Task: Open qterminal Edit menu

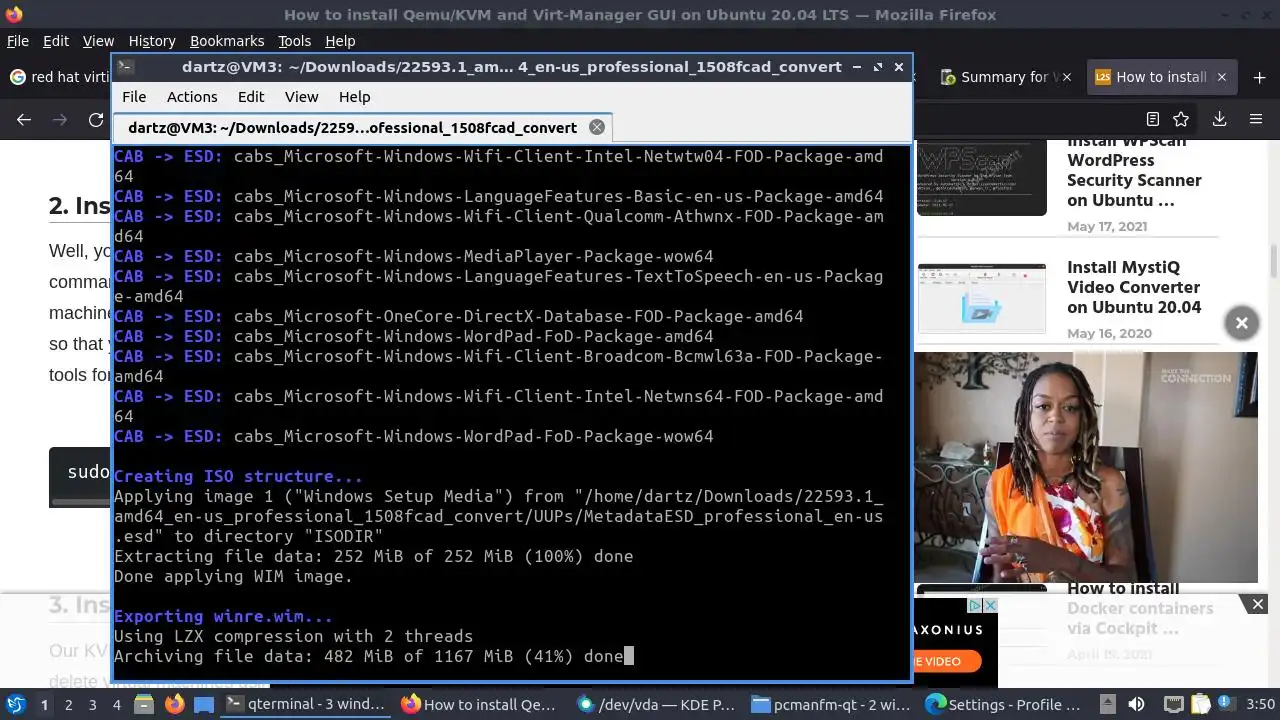Action: tap(251, 97)
